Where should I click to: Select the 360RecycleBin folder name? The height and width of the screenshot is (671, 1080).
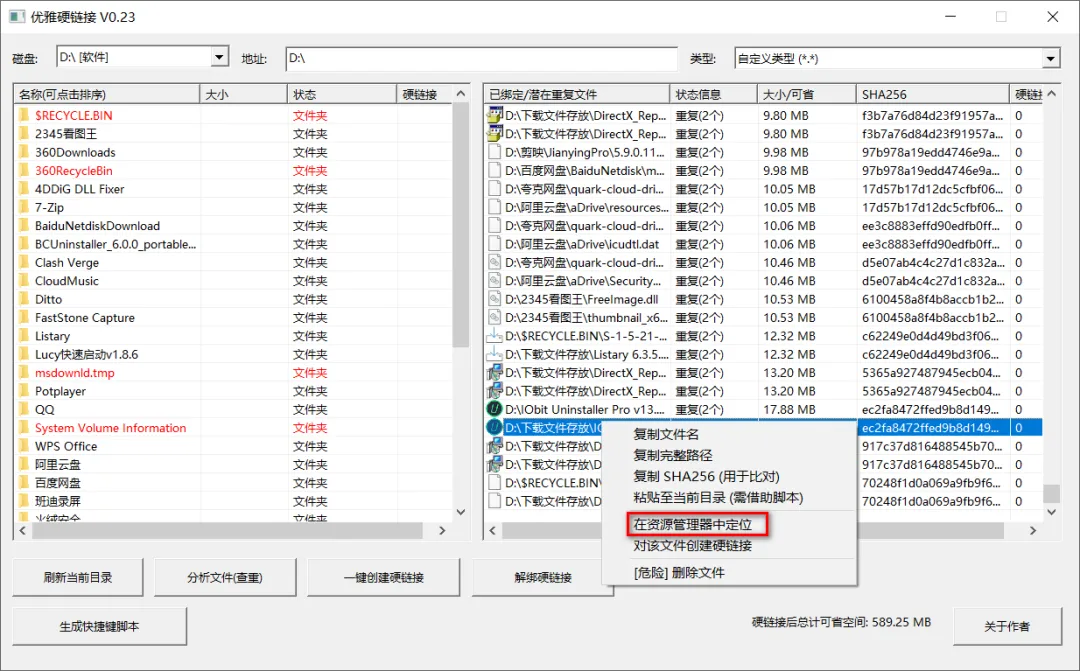(x=74, y=170)
